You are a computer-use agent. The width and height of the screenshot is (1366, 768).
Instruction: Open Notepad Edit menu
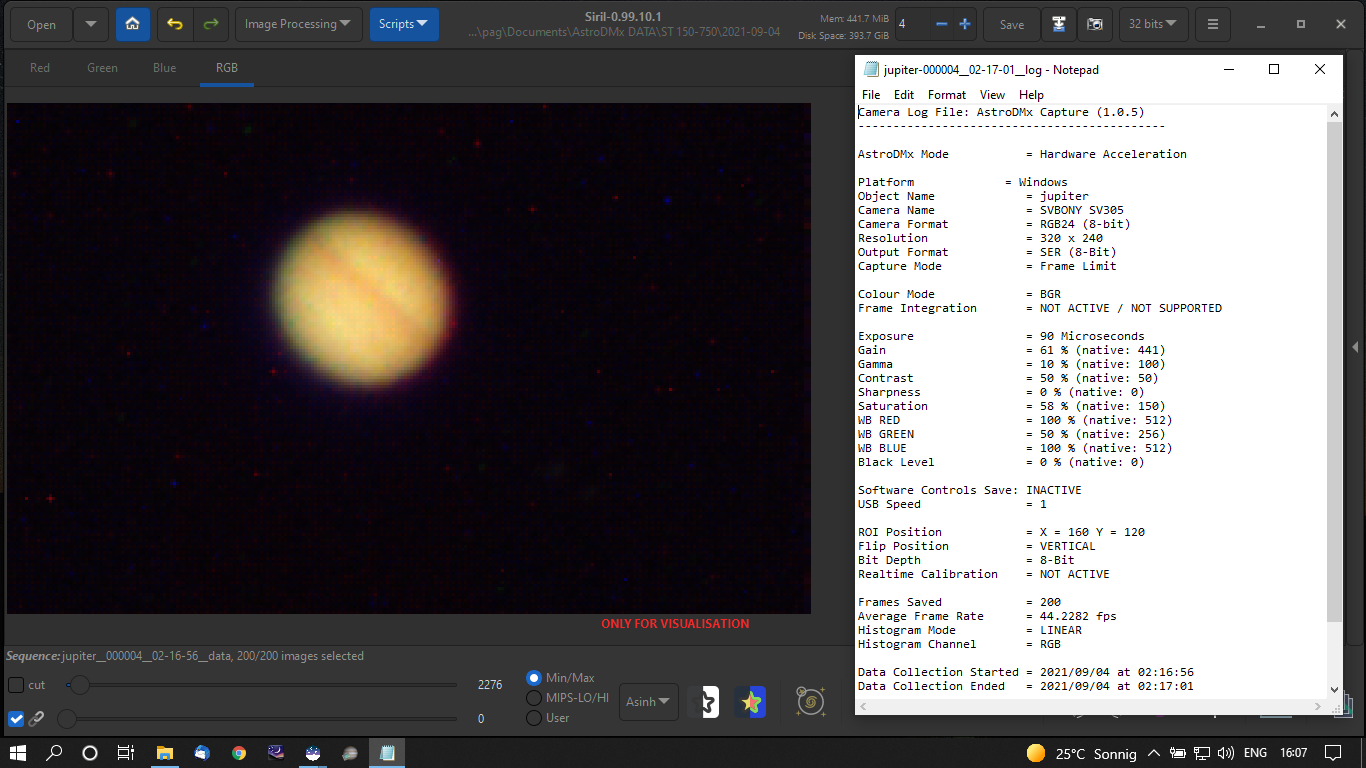pyautogui.click(x=904, y=95)
